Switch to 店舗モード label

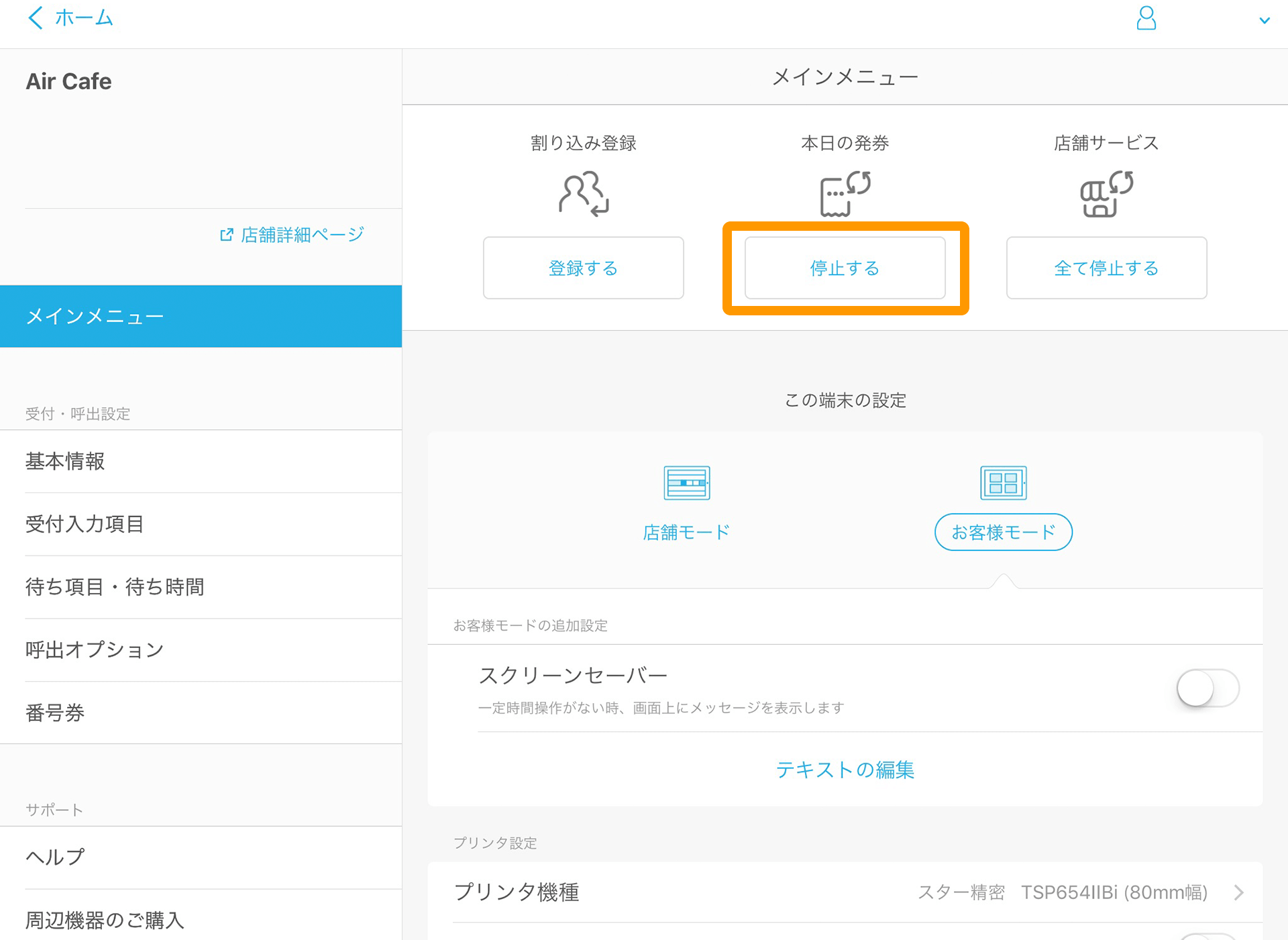pyautogui.click(x=687, y=532)
